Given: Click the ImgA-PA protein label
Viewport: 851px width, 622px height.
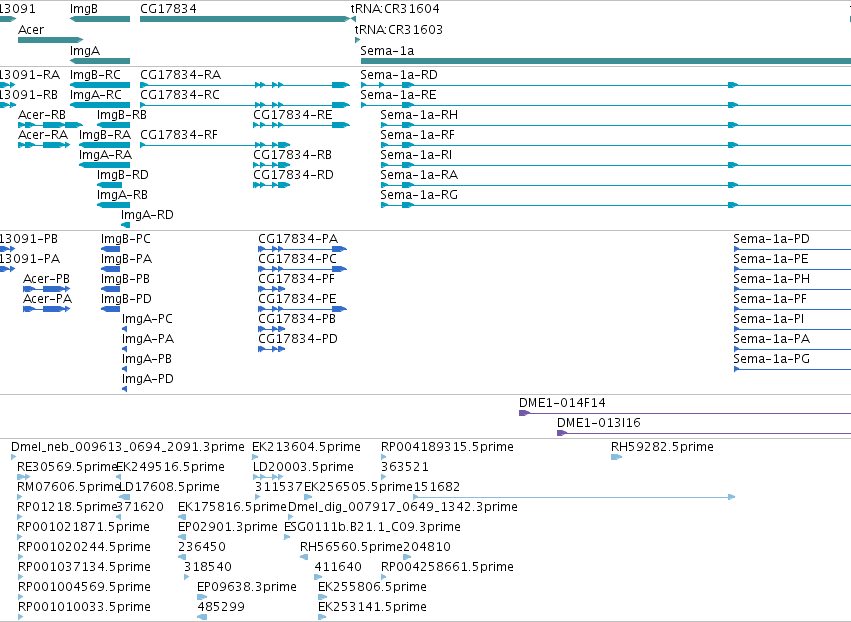Looking at the screenshot, I should point(148,339).
